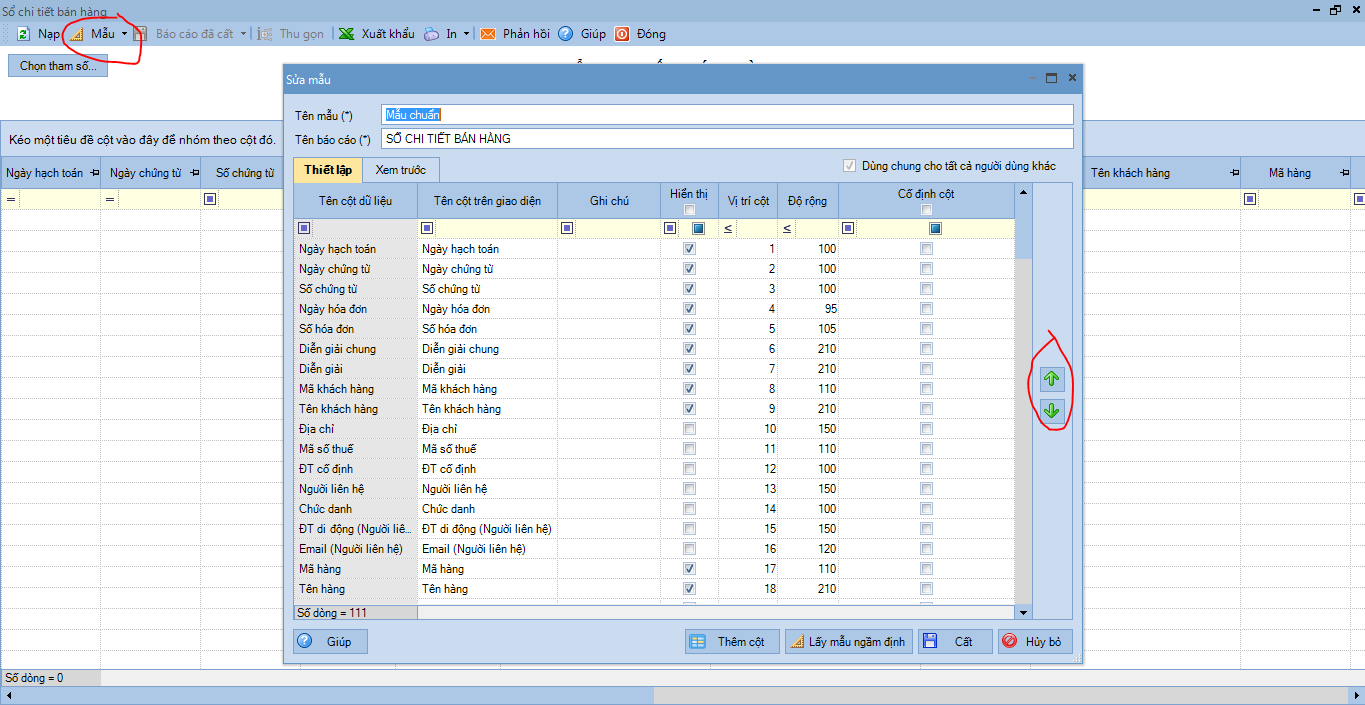Click the Cất save button
The width and height of the screenshot is (1365, 705).
(955, 642)
